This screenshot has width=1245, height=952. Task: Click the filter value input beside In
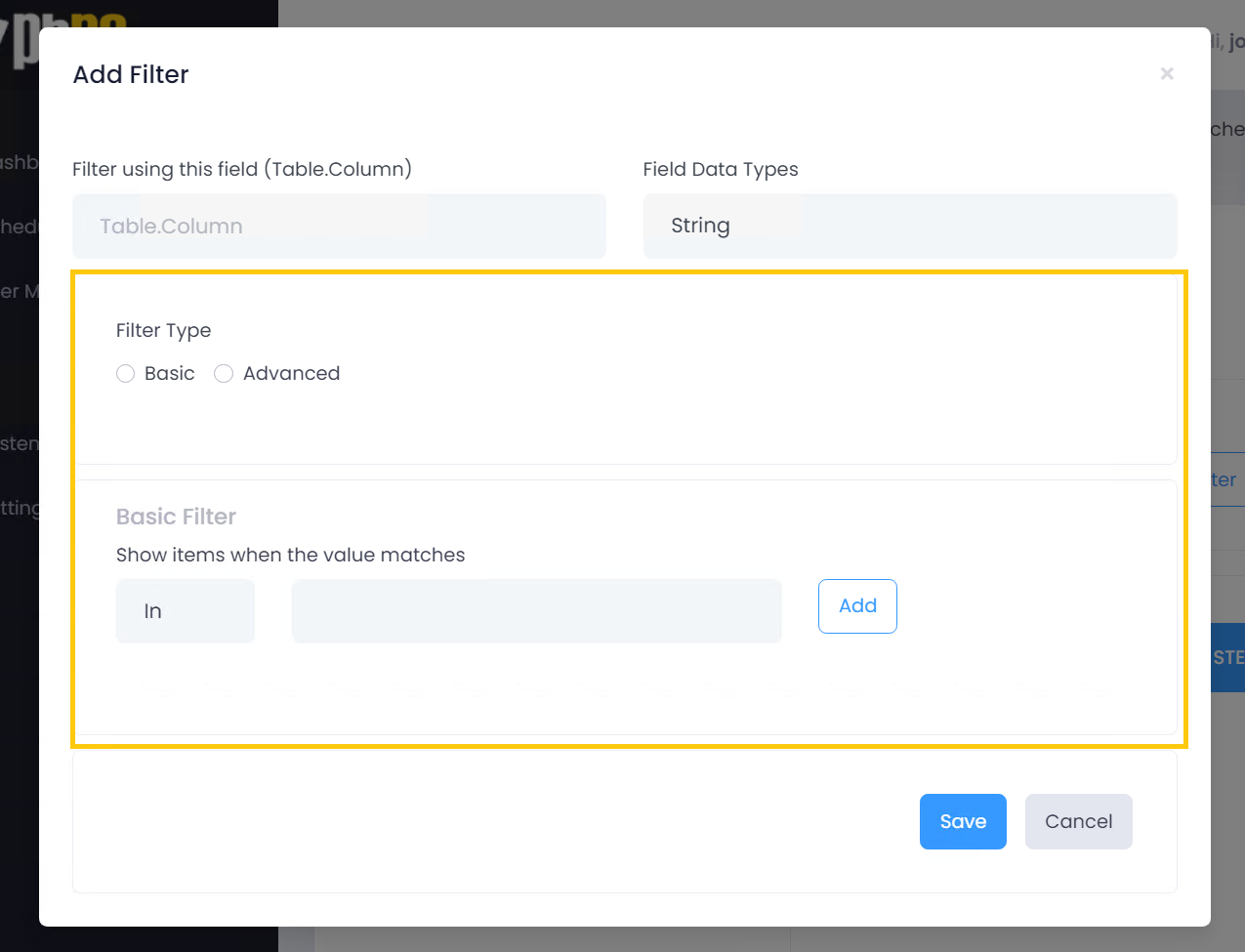536,610
